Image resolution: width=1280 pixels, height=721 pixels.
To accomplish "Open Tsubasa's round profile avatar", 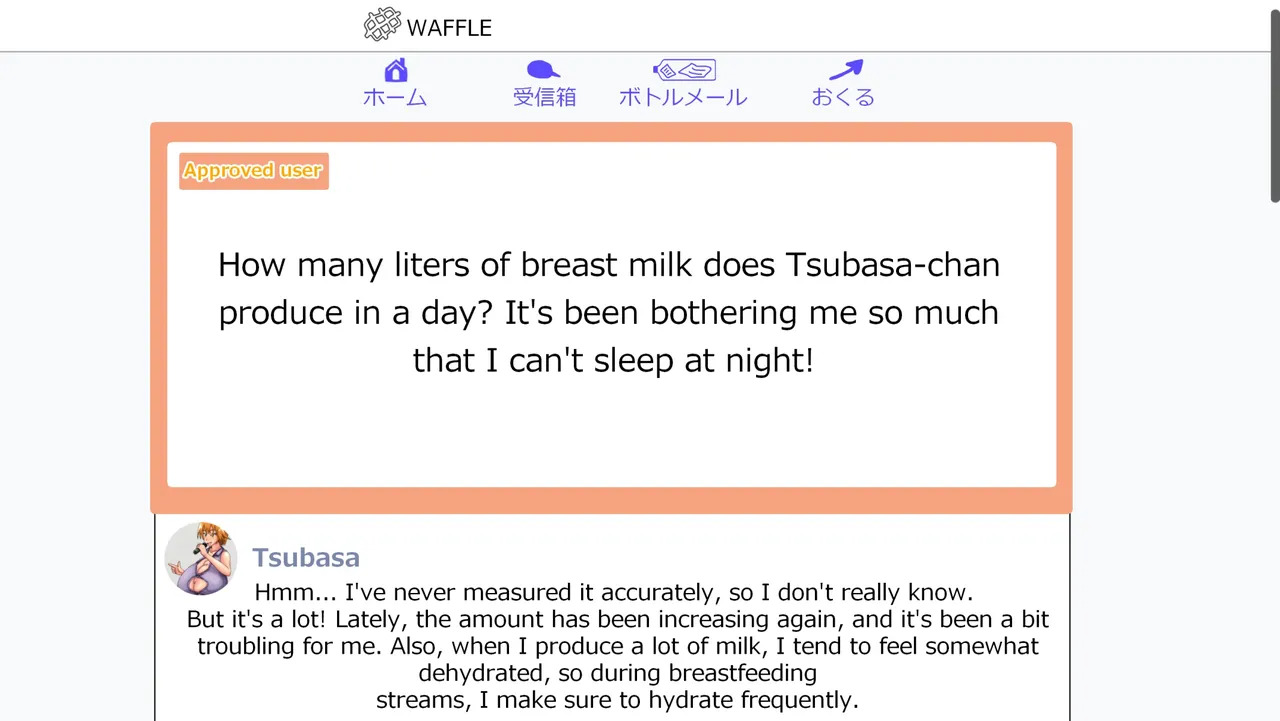I will 201,558.
